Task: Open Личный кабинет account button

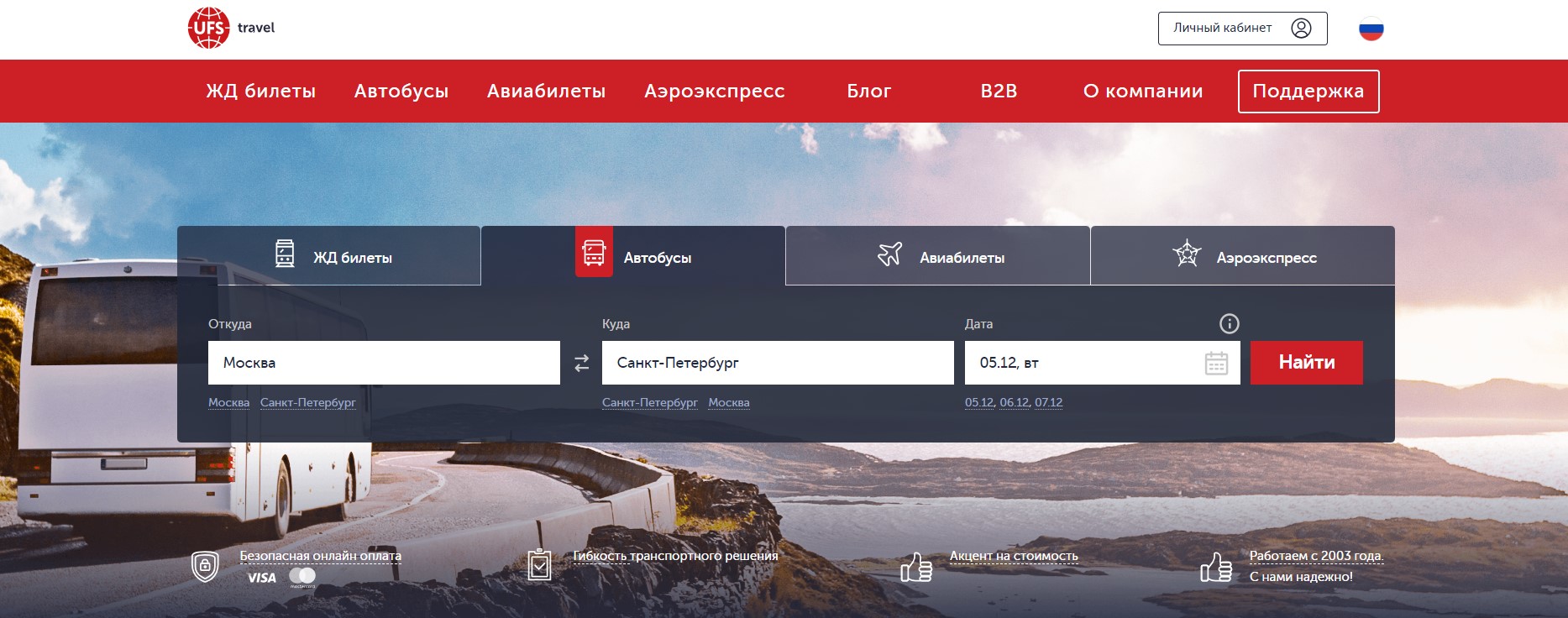Action: click(1242, 28)
